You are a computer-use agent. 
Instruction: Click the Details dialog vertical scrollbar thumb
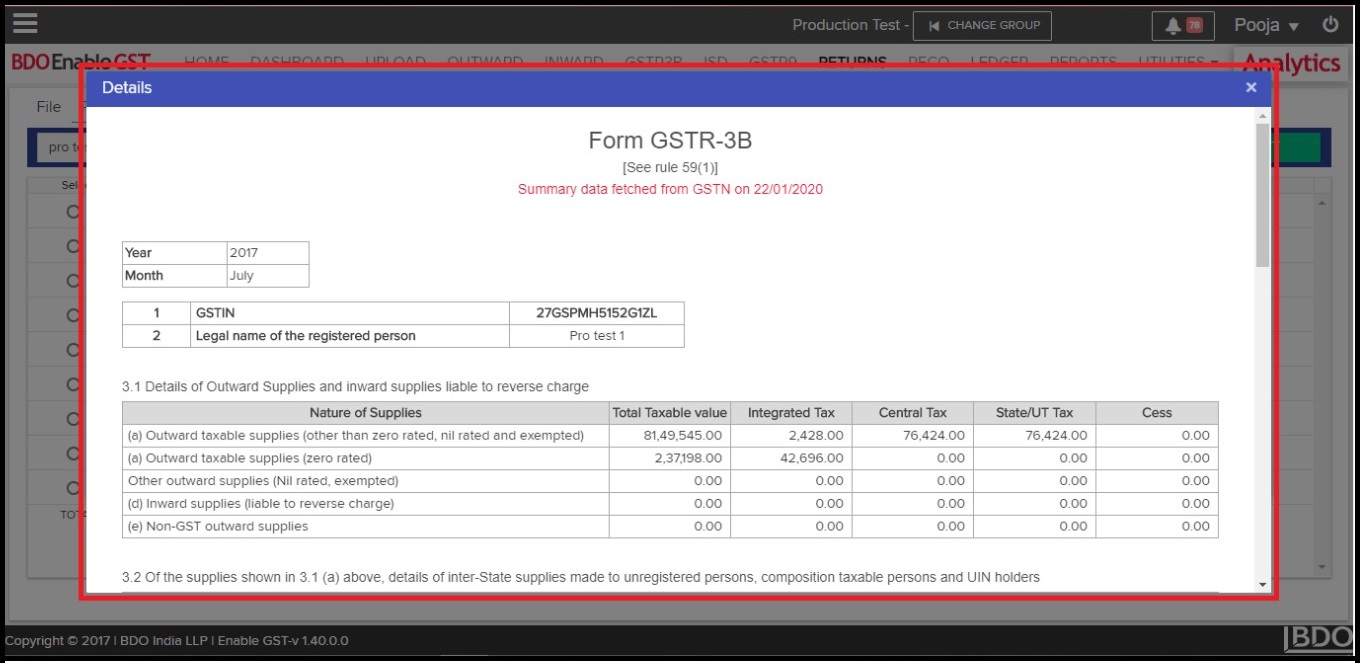pyautogui.click(x=1262, y=195)
